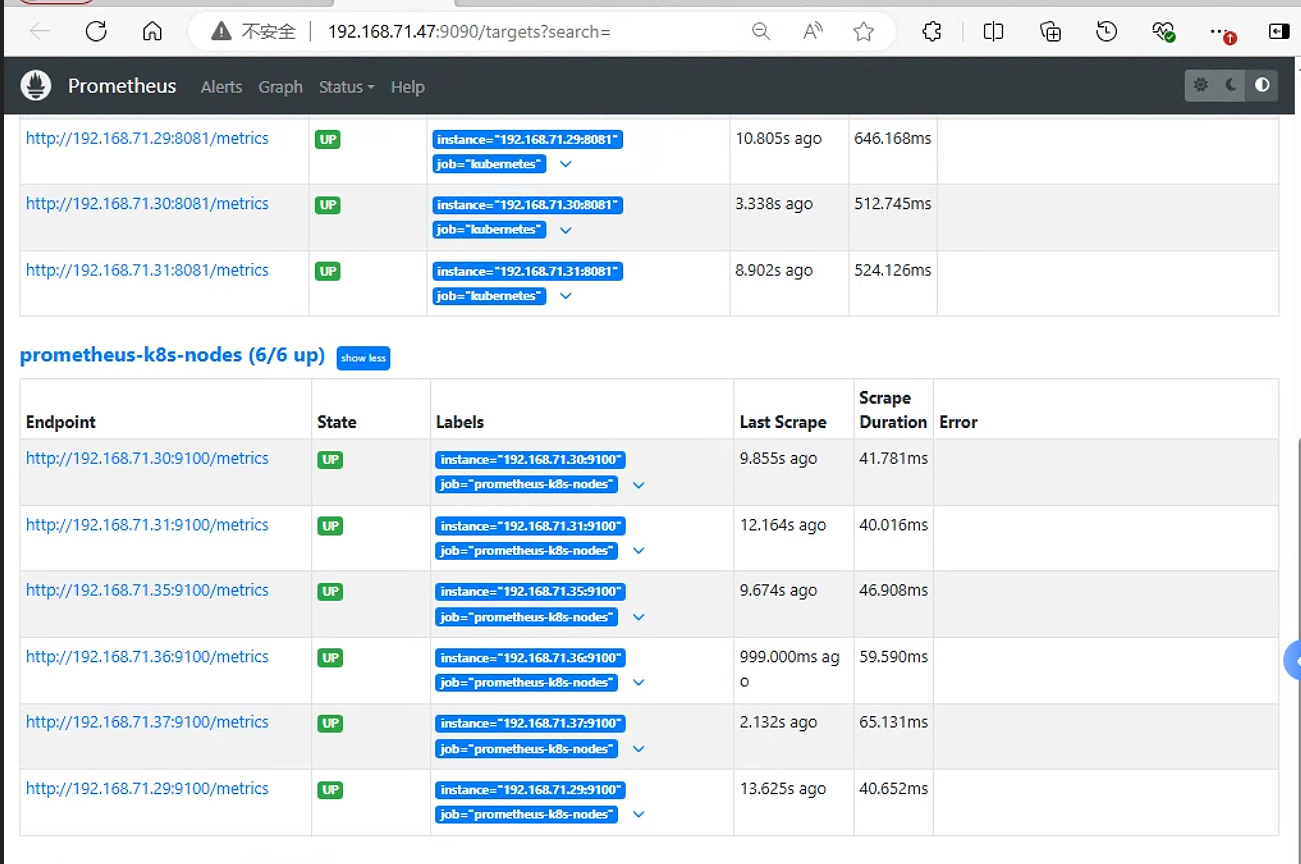Add page to favorites star icon
The image size is (1301, 864).
click(864, 32)
